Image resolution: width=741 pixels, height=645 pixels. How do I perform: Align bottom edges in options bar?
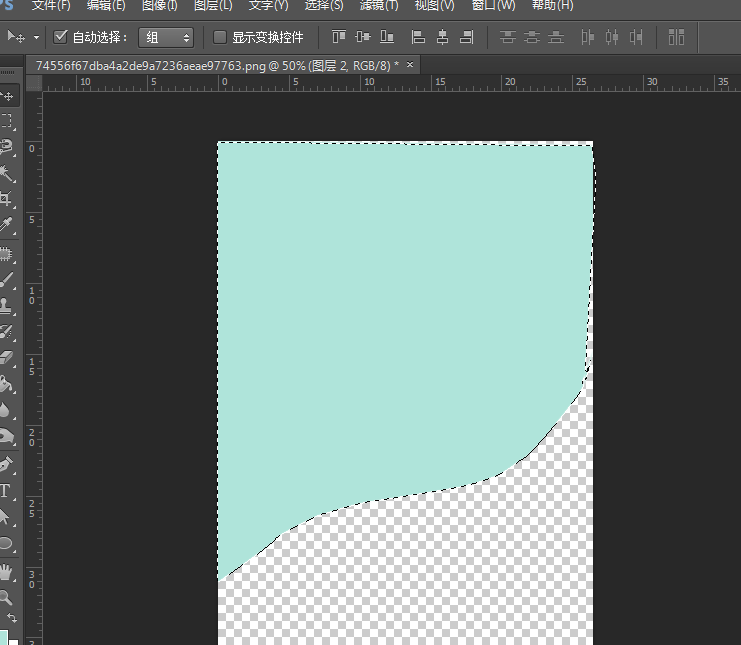387,36
